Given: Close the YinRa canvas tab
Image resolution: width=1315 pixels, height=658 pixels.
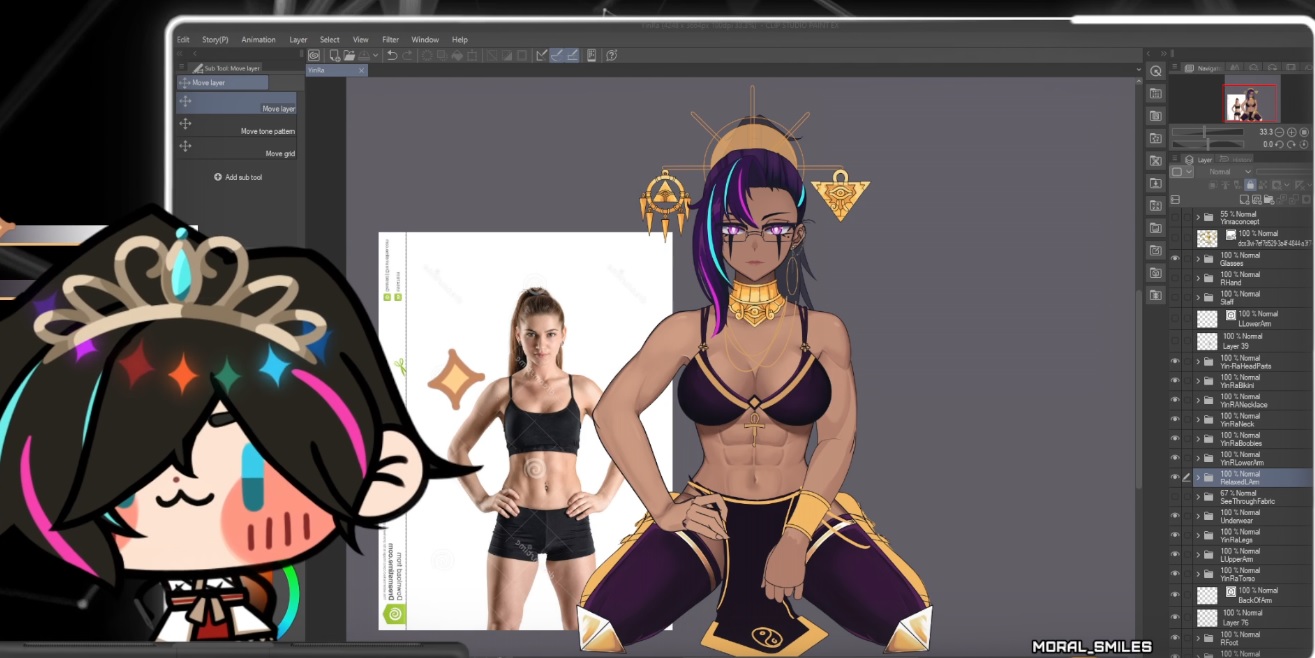Looking at the screenshot, I should click(x=362, y=71).
